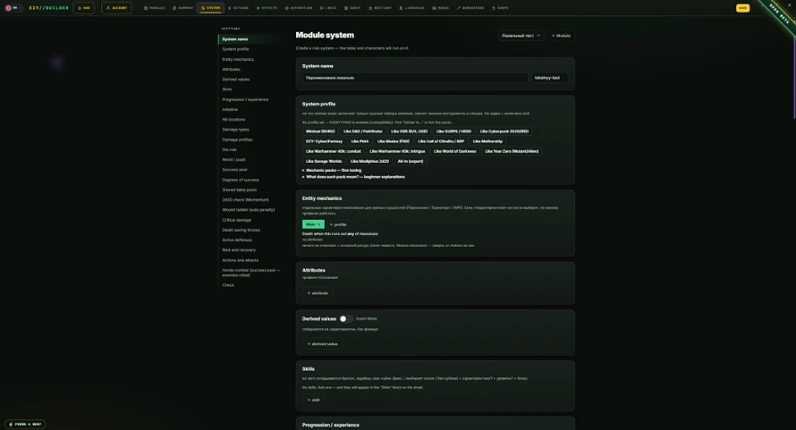Screen dimensions: 796x430
Task: Jump to Horde combat section in sidebar
Action: (251, 273)
